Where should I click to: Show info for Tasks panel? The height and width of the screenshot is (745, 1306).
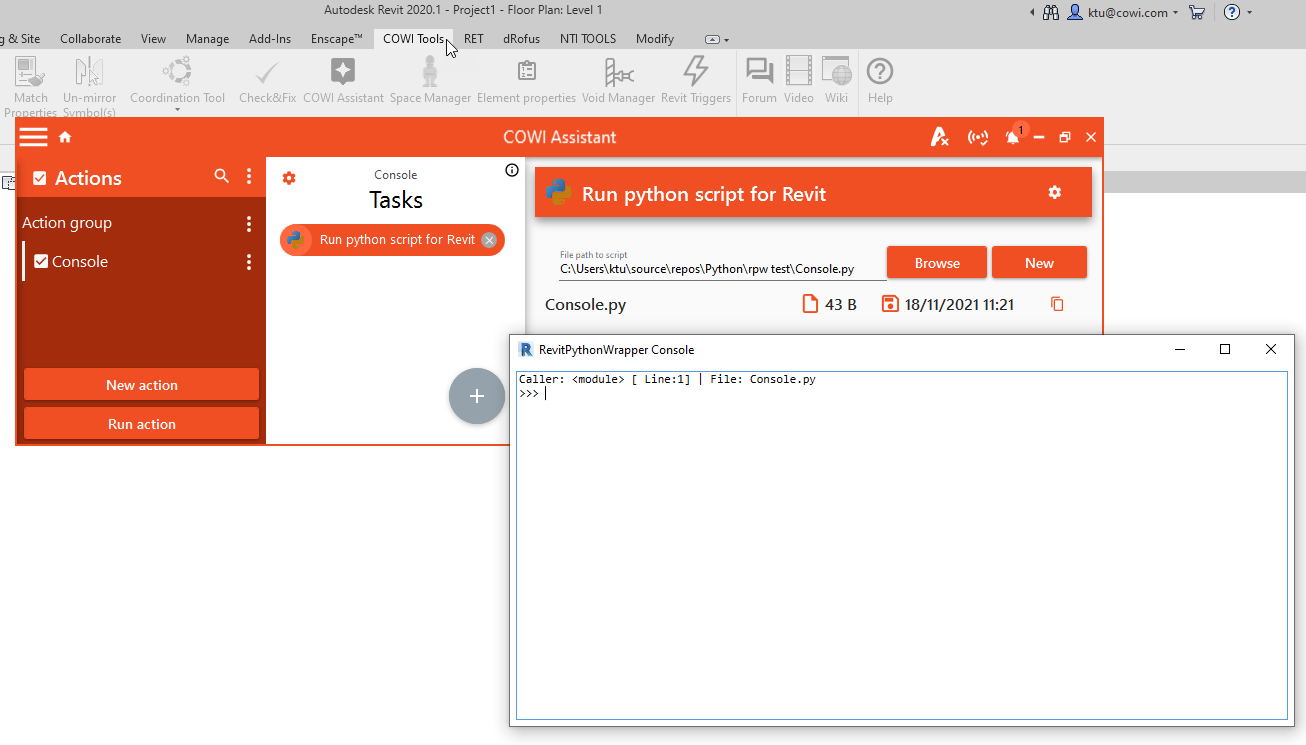512,170
